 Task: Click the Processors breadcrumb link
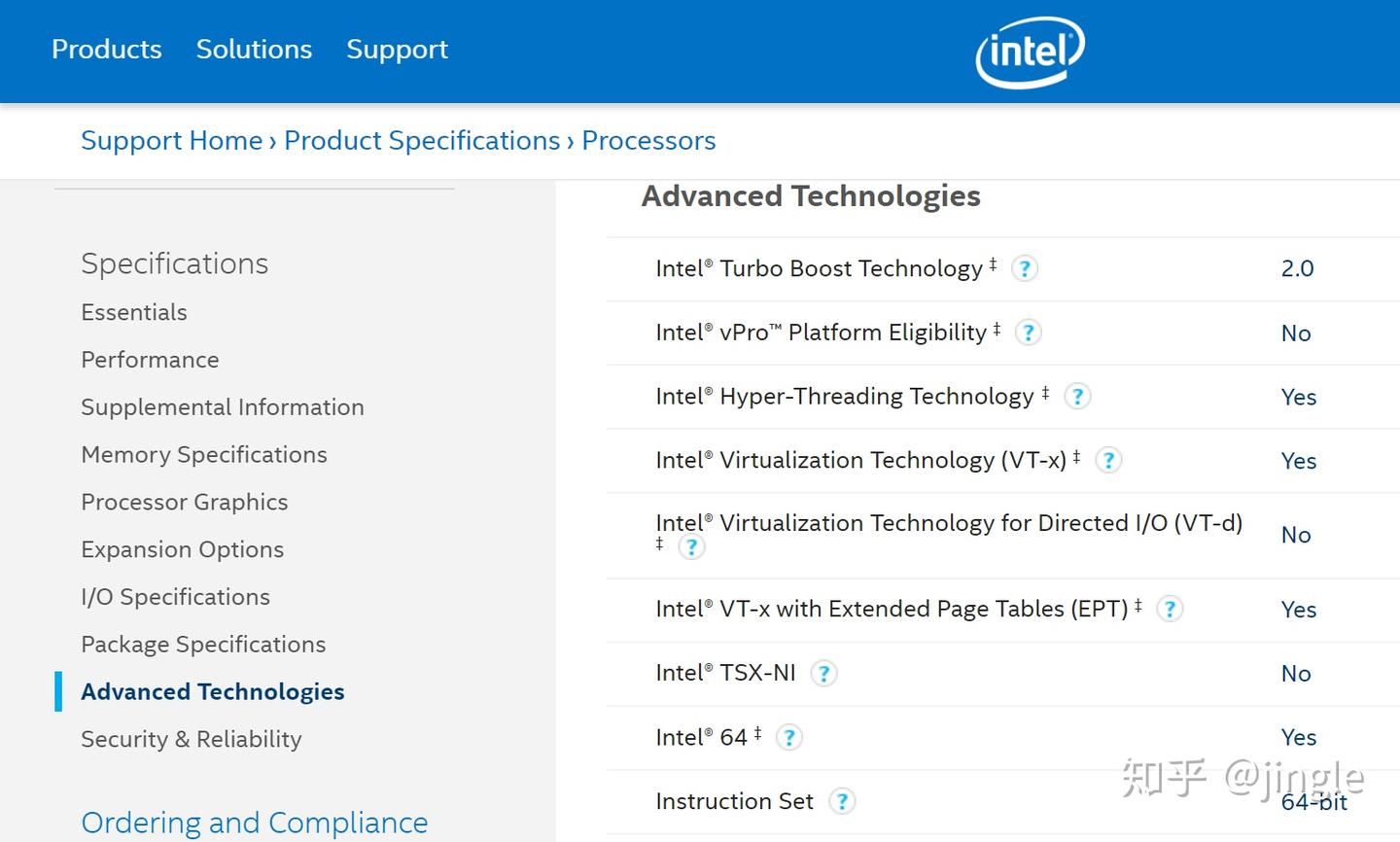point(648,140)
